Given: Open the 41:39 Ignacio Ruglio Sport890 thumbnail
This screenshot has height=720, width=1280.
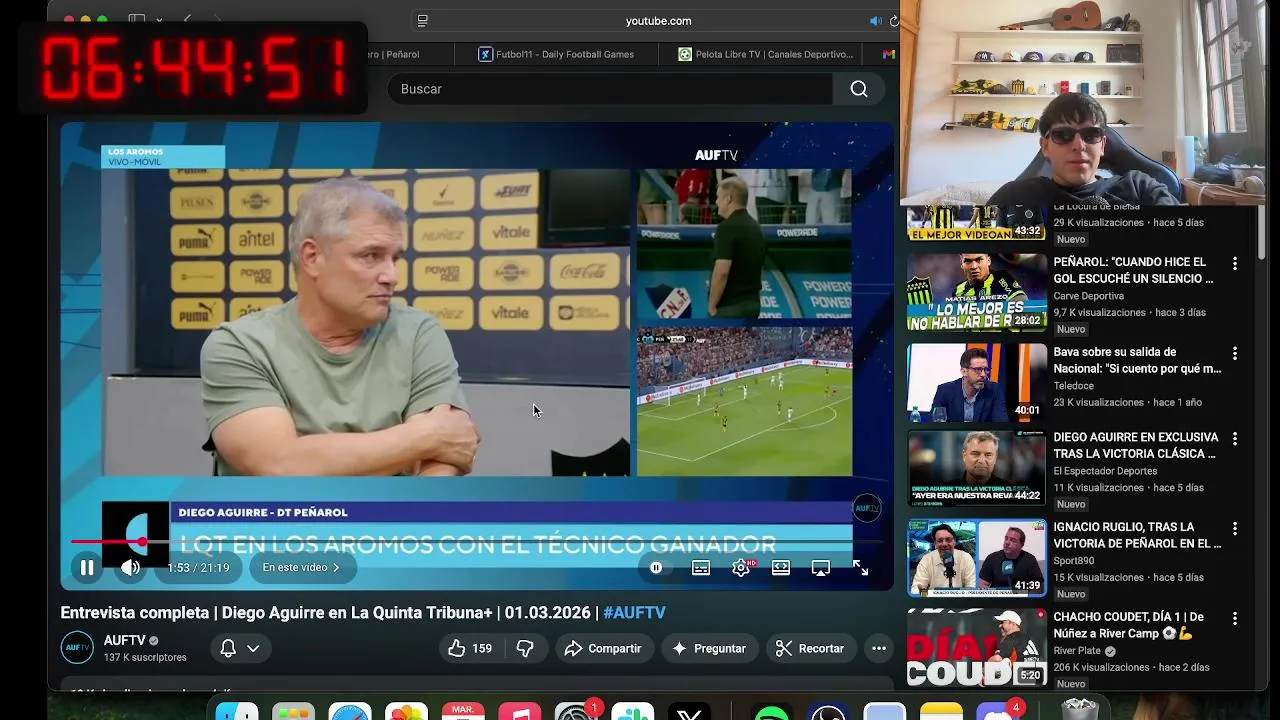Looking at the screenshot, I should [x=977, y=557].
